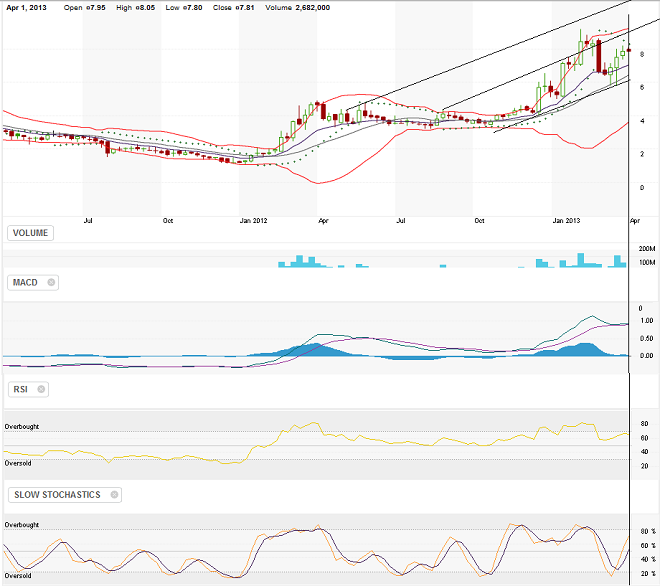Screen dimensions: 660x586
Task: Click the 'Jan 2013' label on time axis
Action: 567,219
